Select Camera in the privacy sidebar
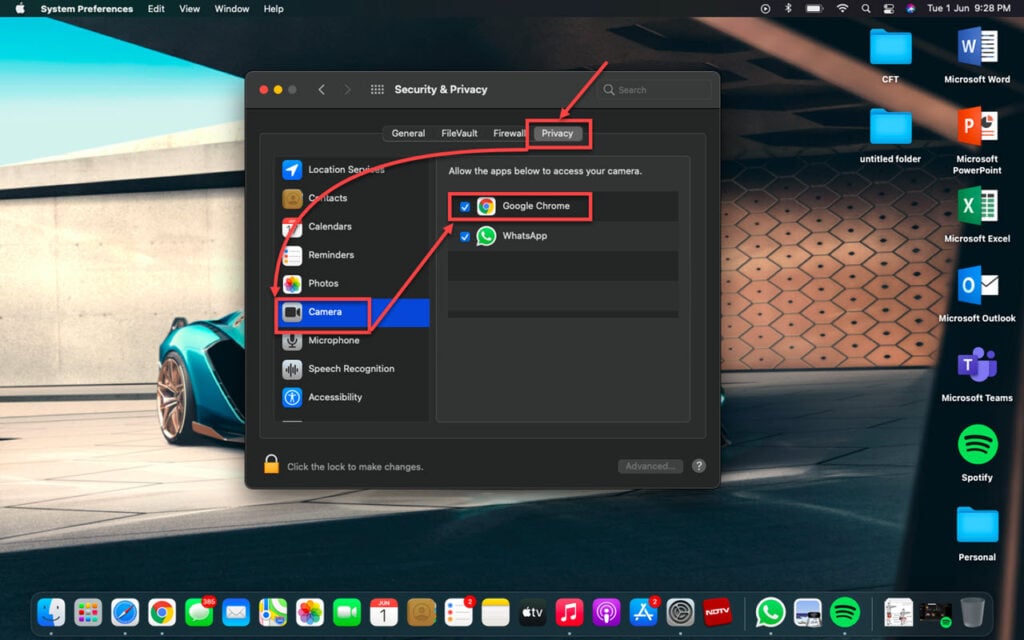1024x640 pixels. click(353, 312)
